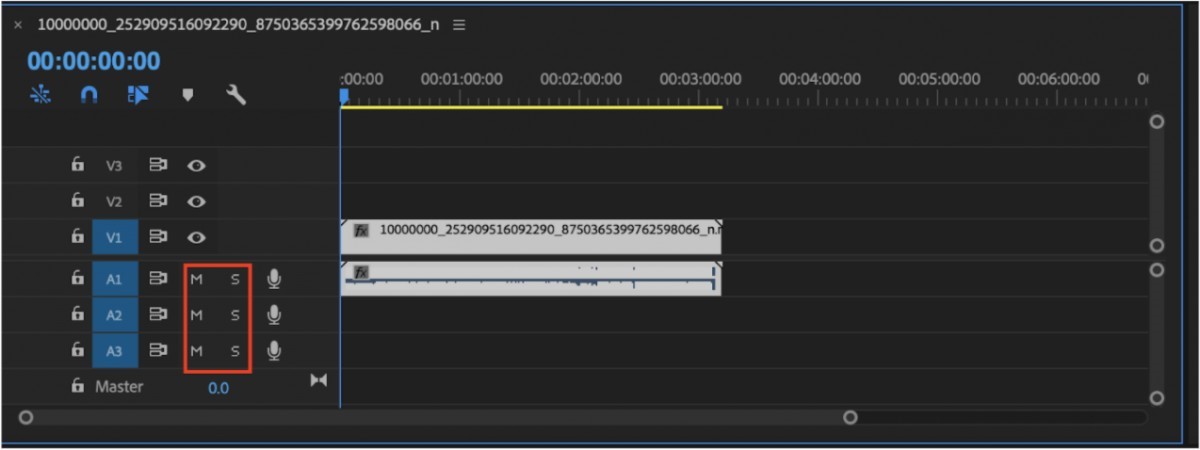The width and height of the screenshot is (1200, 450).
Task: Open the sequence panel menu icon
Action: [459, 25]
